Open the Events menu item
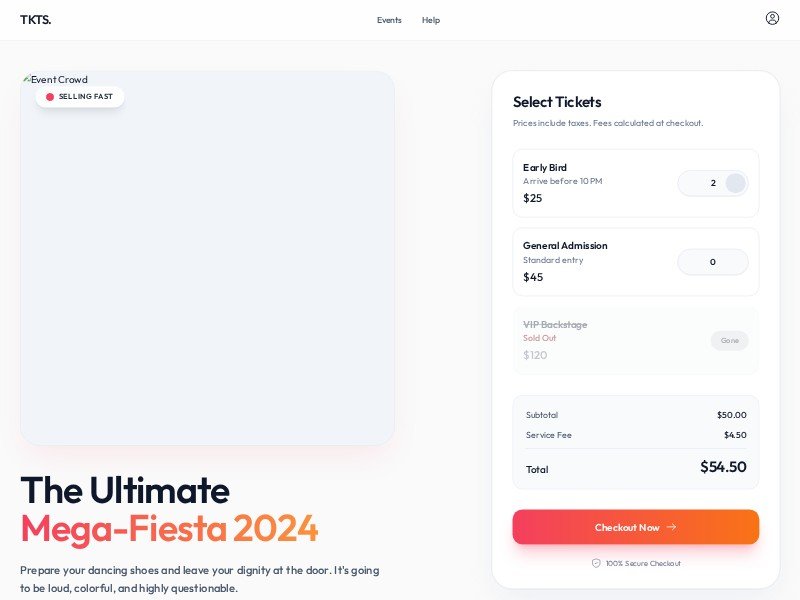This screenshot has width=800, height=600. point(389,20)
